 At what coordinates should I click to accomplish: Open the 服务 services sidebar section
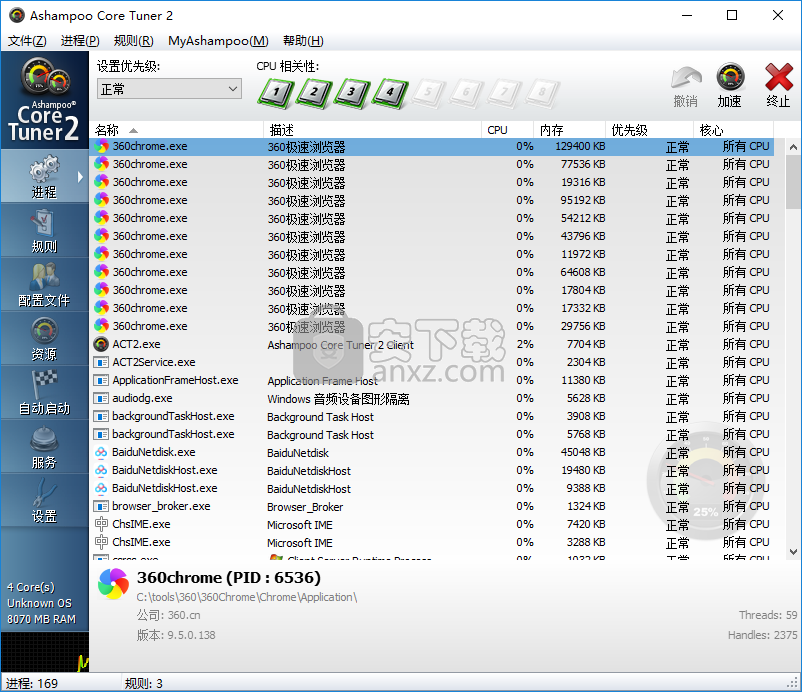pyautogui.click(x=44, y=447)
